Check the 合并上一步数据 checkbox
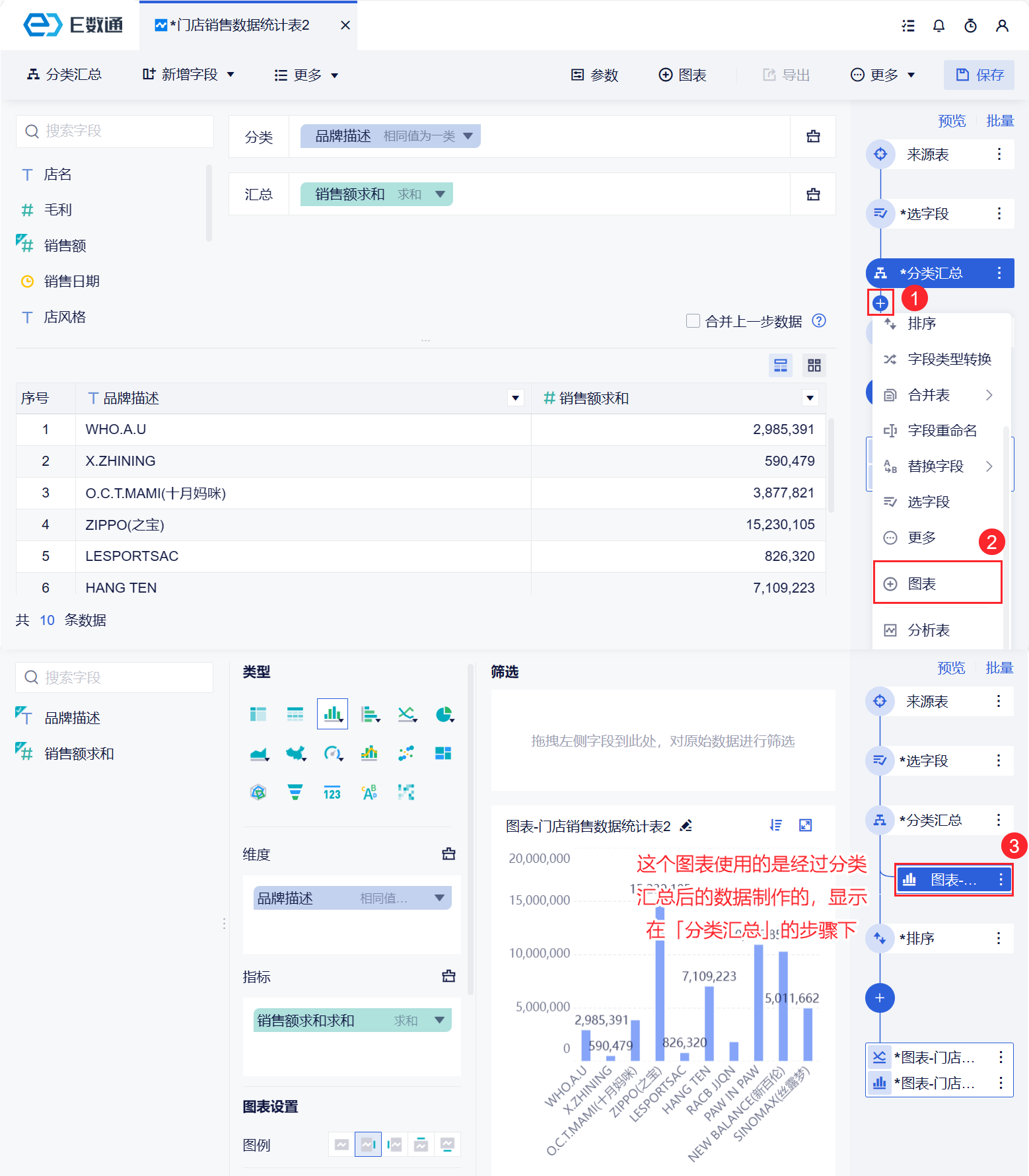 coord(693,321)
